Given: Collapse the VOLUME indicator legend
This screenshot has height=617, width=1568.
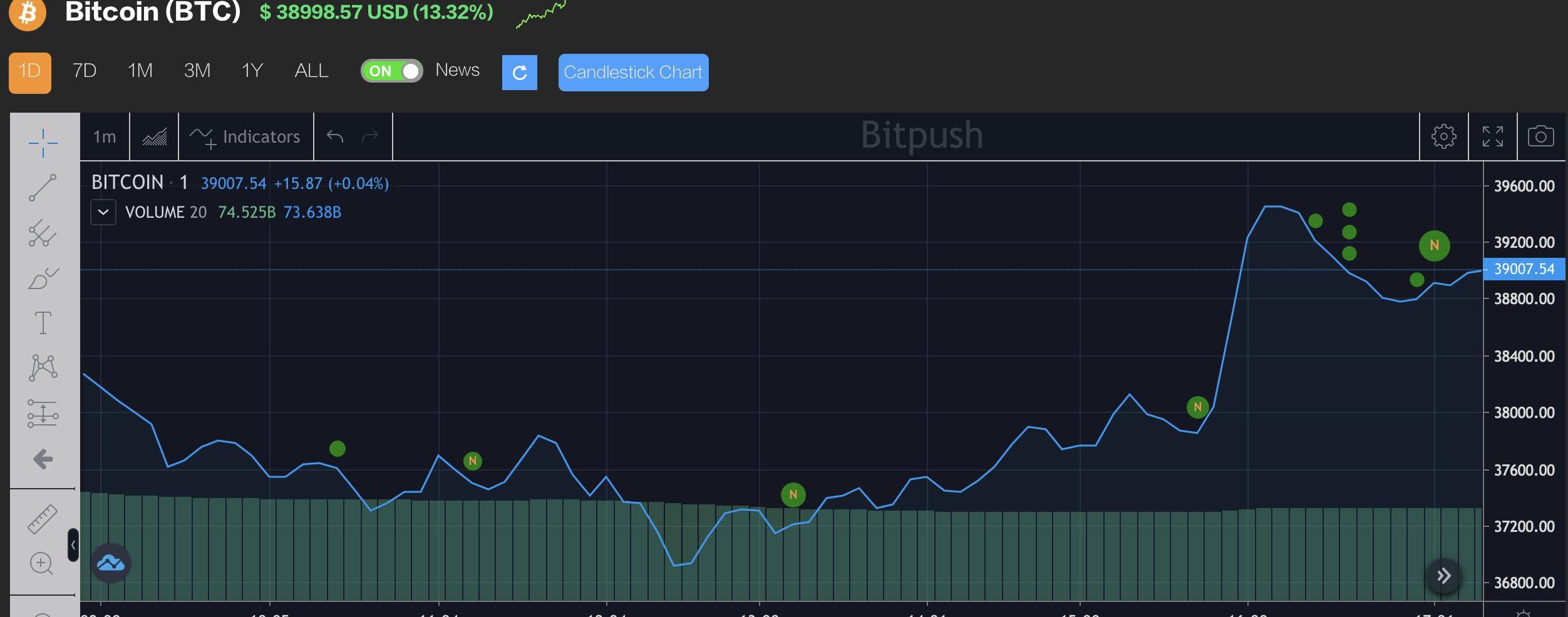Looking at the screenshot, I should (x=103, y=212).
